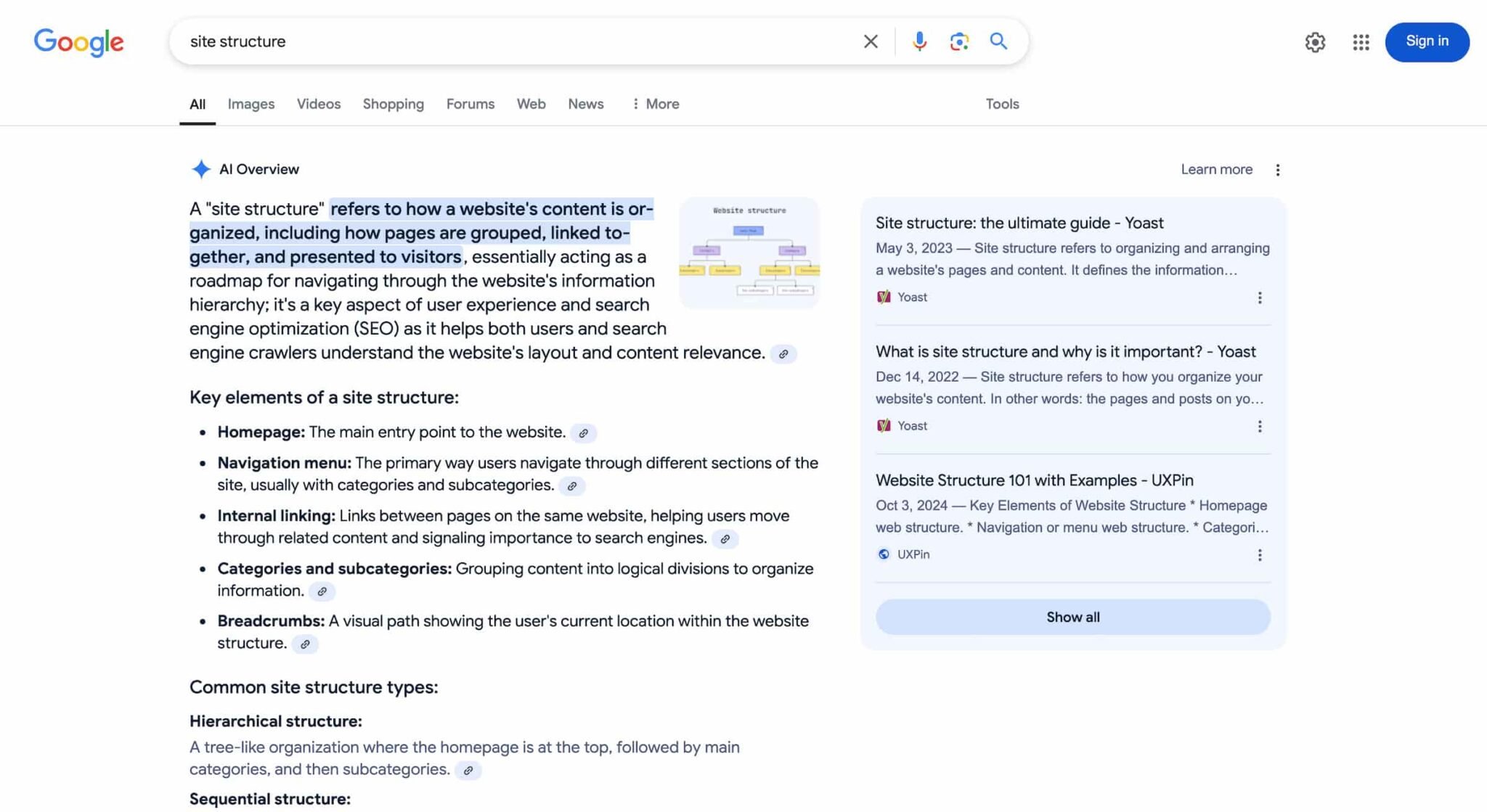Image resolution: width=1487 pixels, height=812 pixels.
Task: Switch to the News tab
Action: [x=585, y=104]
